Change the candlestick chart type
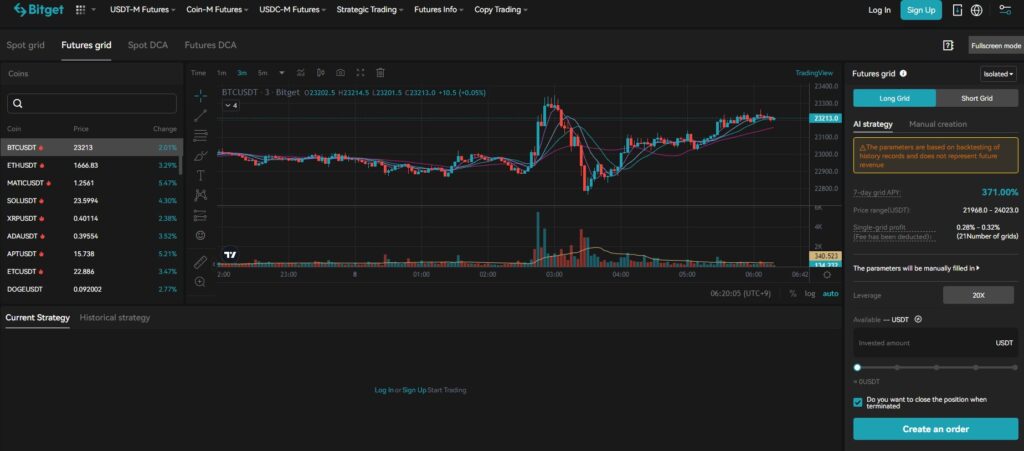Viewport: 1024px width, 451px height. 321,73
